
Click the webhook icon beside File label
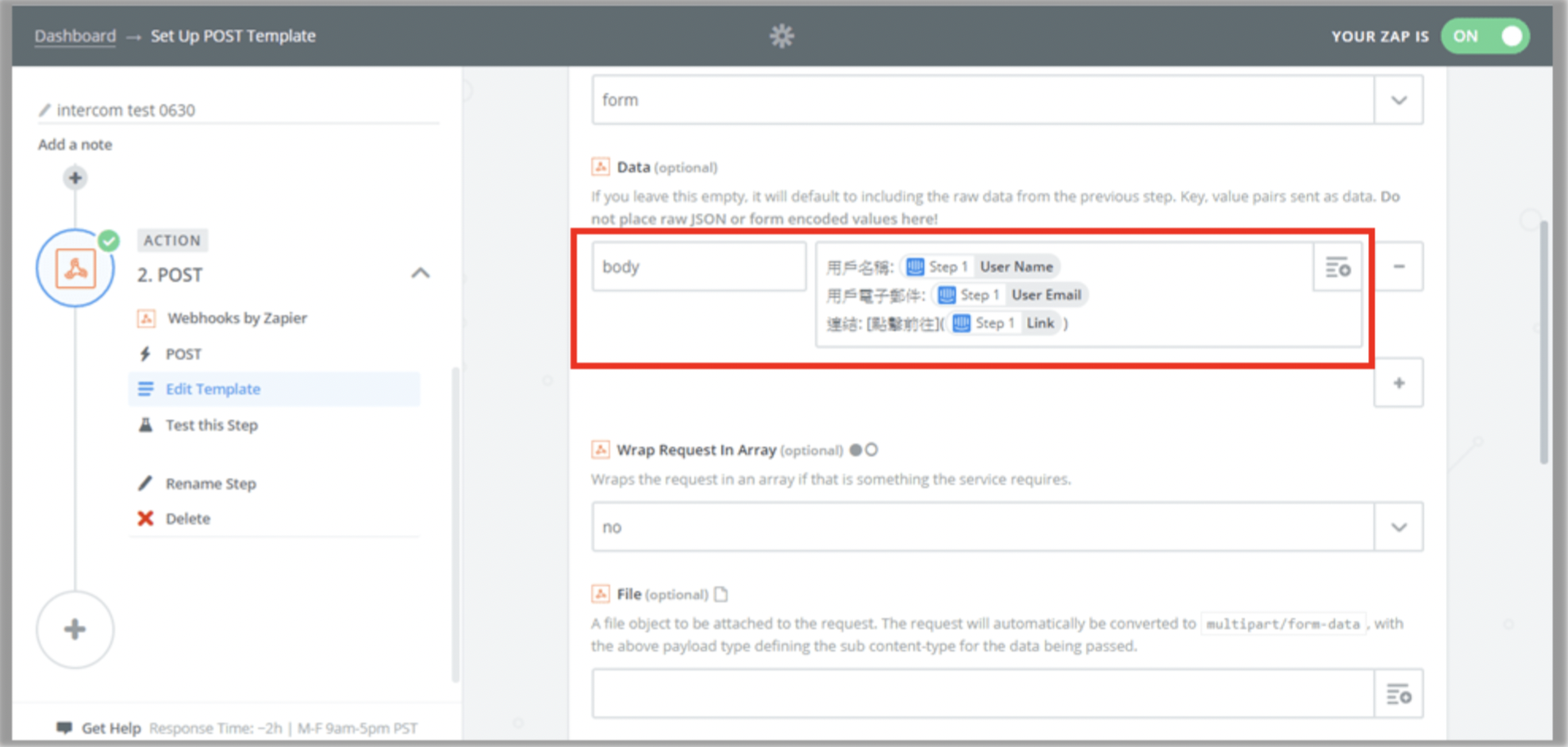tap(601, 594)
